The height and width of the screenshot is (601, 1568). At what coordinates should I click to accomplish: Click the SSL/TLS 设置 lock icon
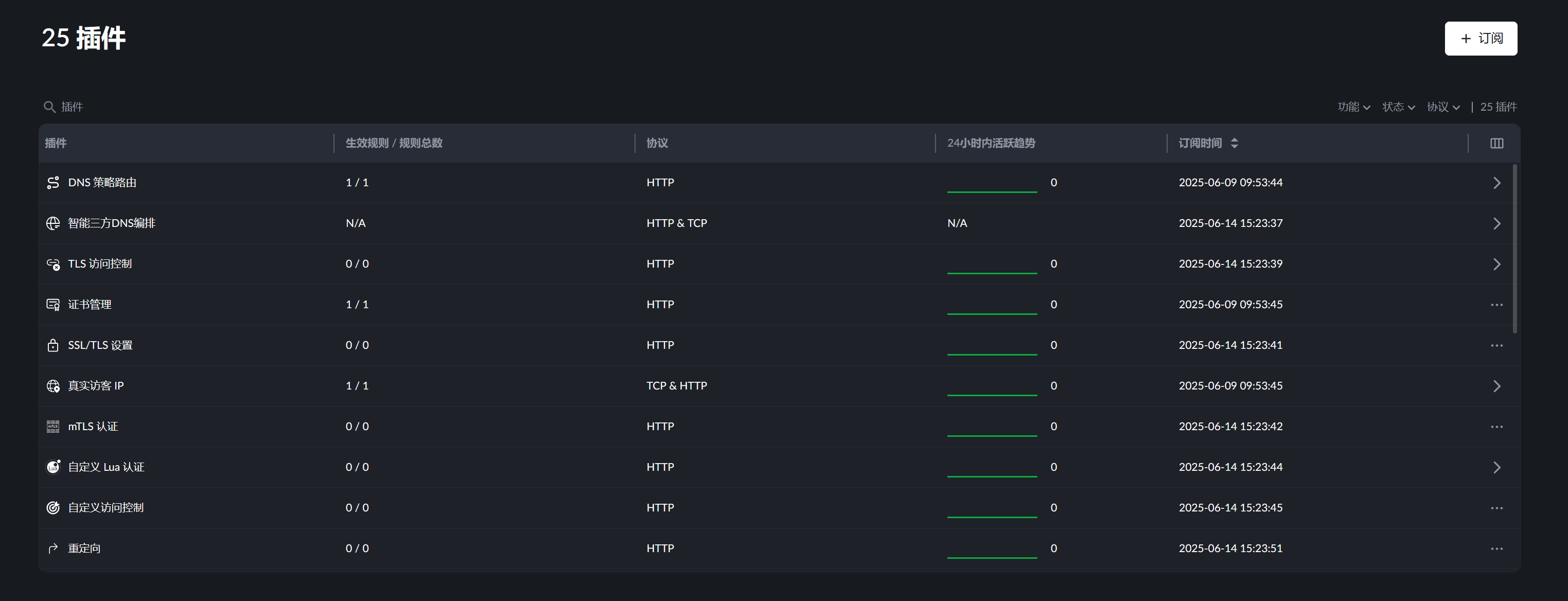(53, 345)
